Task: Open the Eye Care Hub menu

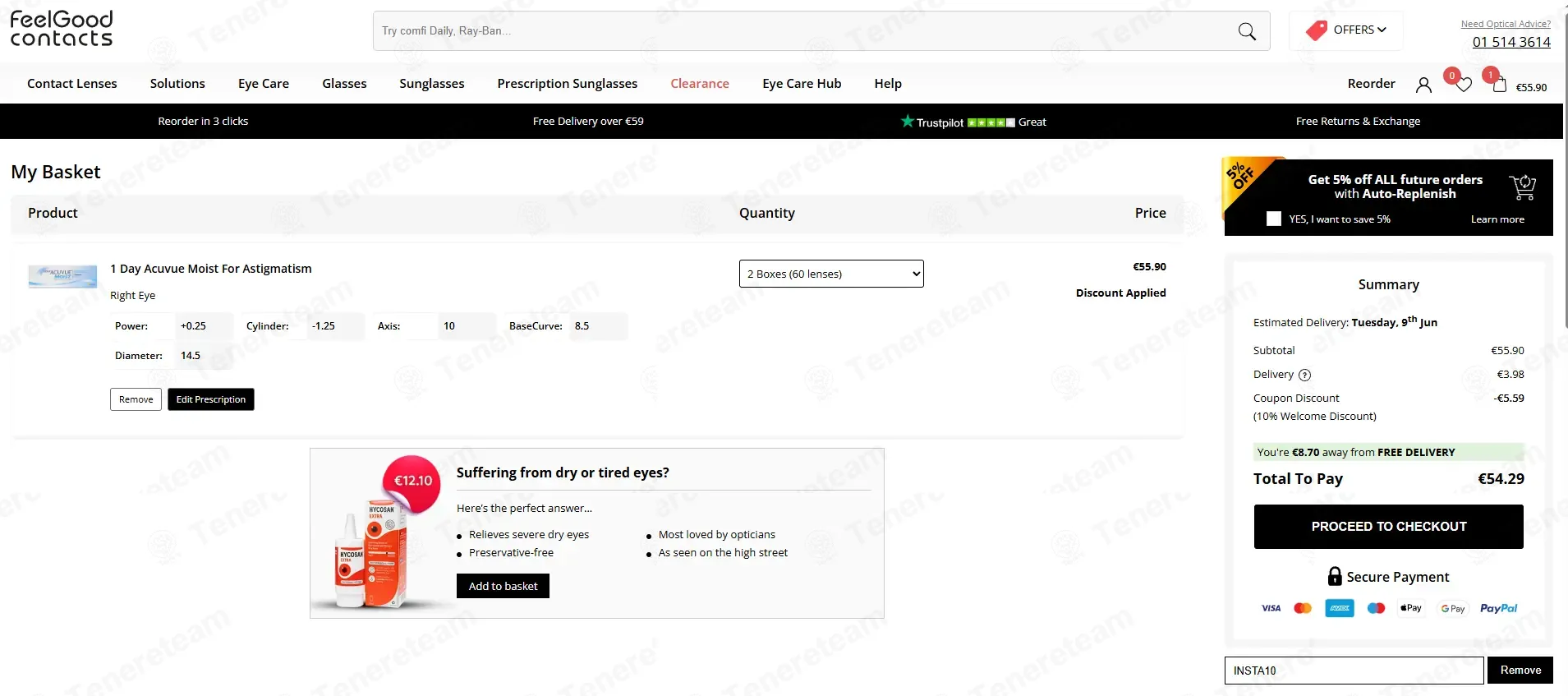Action: (x=802, y=83)
